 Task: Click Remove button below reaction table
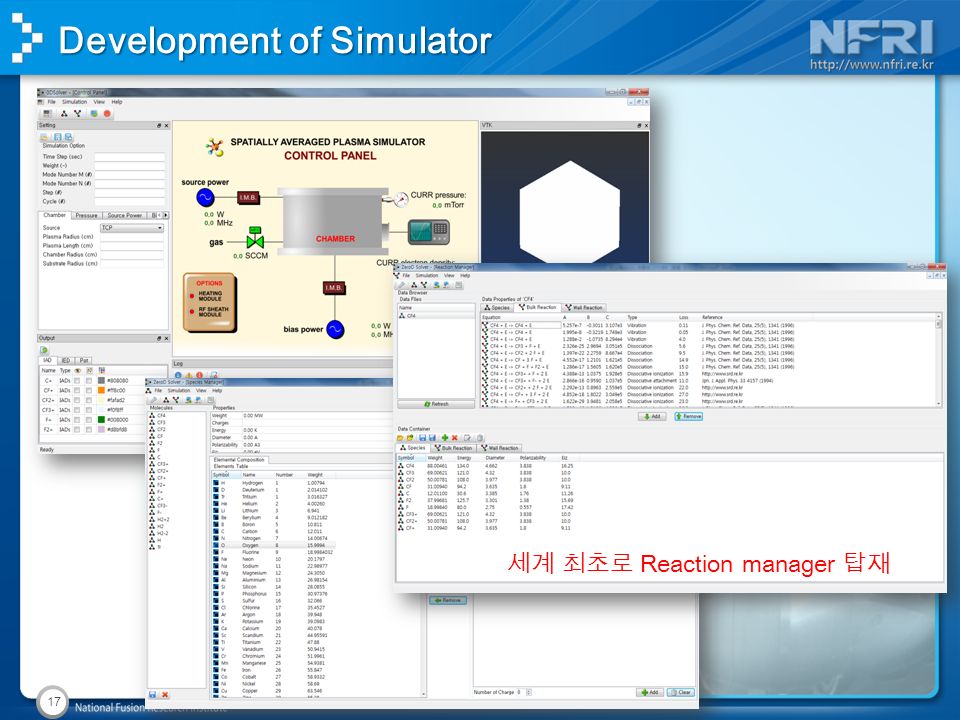(x=689, y=416)
